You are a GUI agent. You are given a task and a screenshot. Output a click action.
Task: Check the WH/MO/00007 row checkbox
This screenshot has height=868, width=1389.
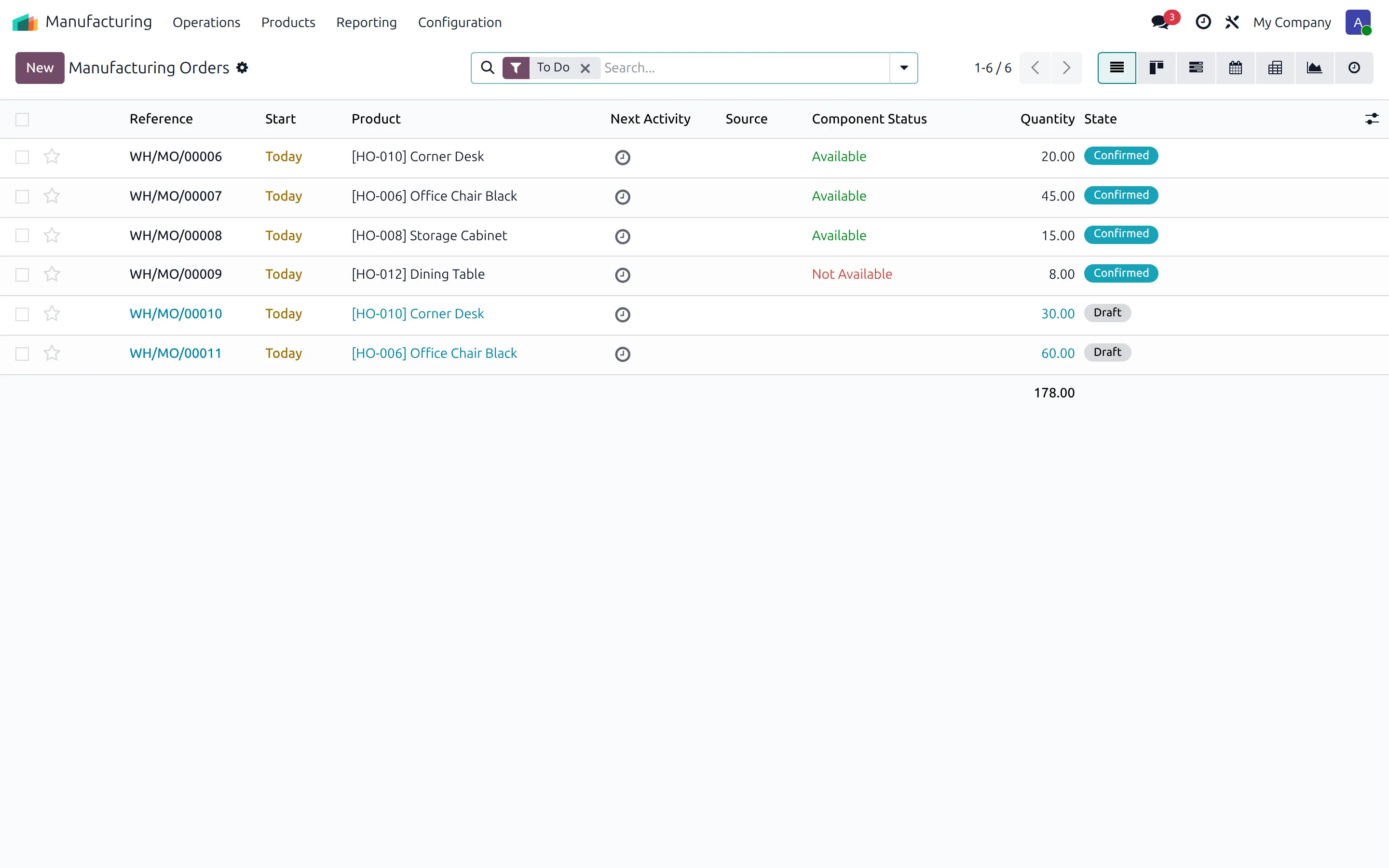pyautogui.click(x=22, y=197)
